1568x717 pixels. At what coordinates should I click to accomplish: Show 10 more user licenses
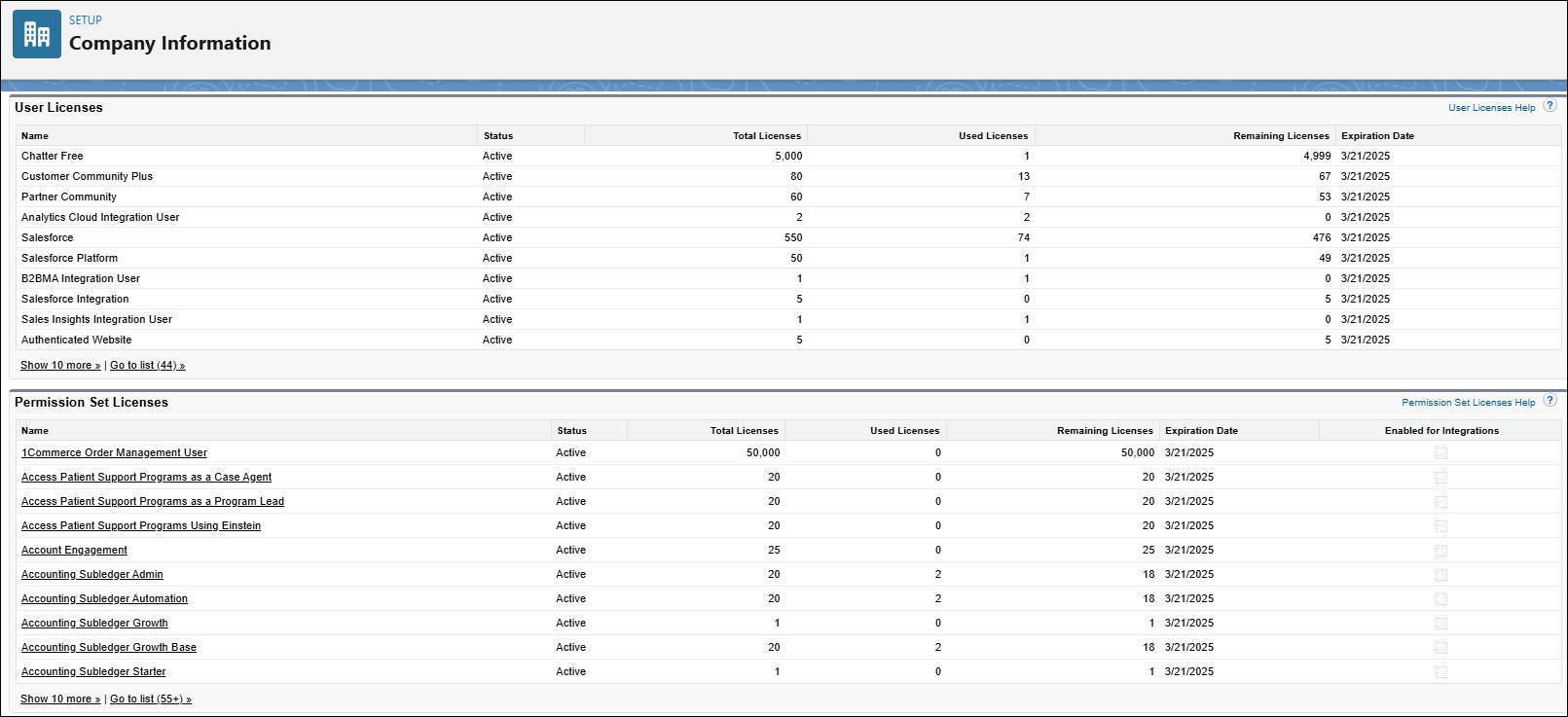(x=60, y=365)
